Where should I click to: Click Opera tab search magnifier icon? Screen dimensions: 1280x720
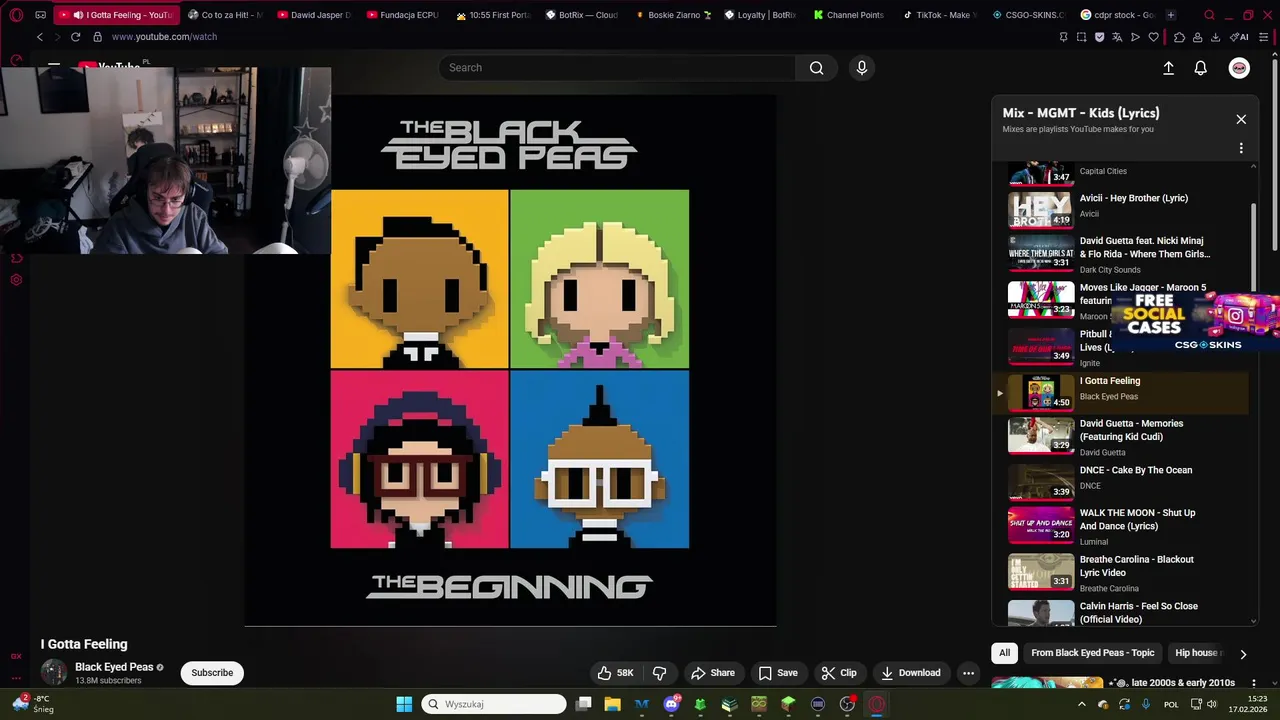pyautogui.click(x=1209, y=15)
